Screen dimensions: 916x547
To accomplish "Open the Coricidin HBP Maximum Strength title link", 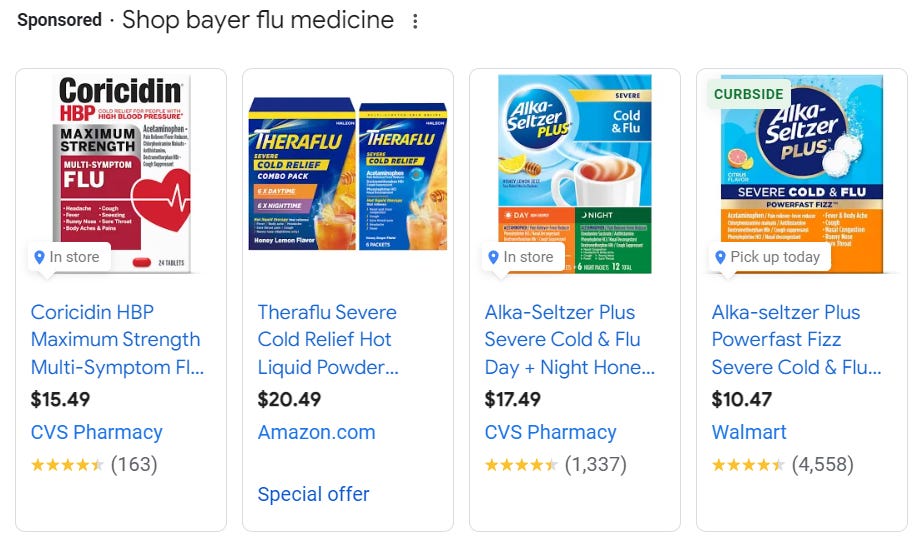I will tap(116, 340).
